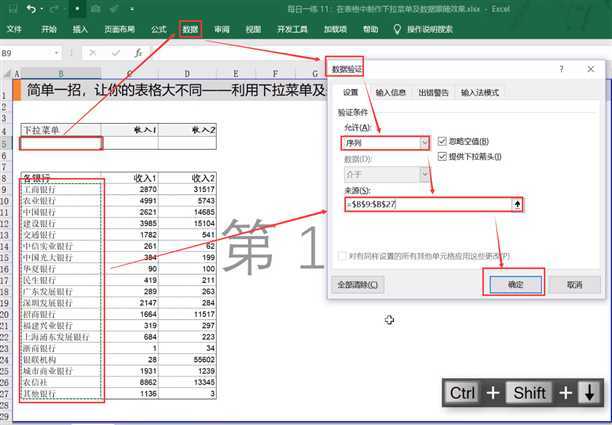Viewport: 612px width, 425px height.
Task: Click the 确定 button
Action: (x=516, y=285)
